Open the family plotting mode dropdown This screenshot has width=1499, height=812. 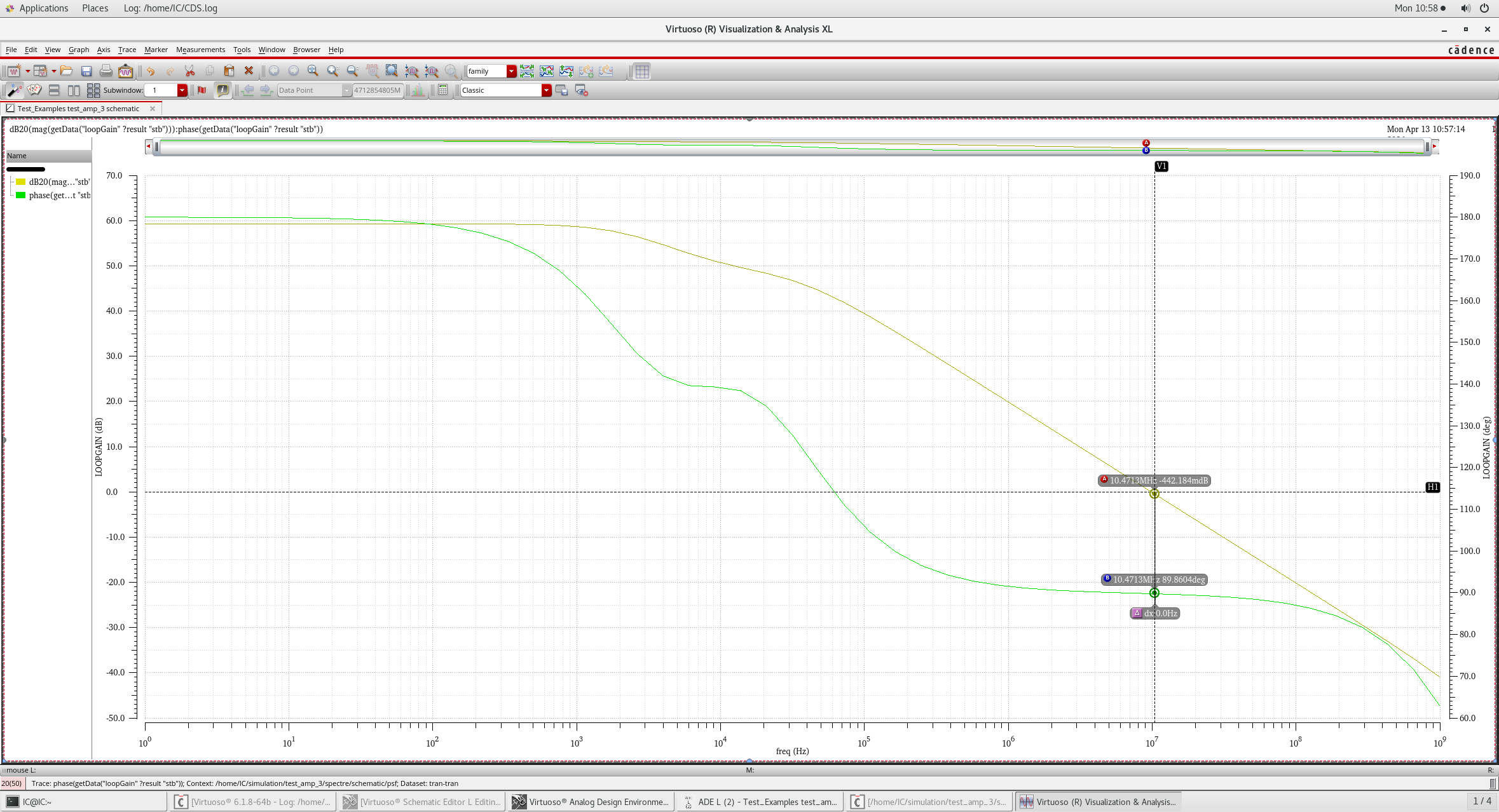(512, 71)
